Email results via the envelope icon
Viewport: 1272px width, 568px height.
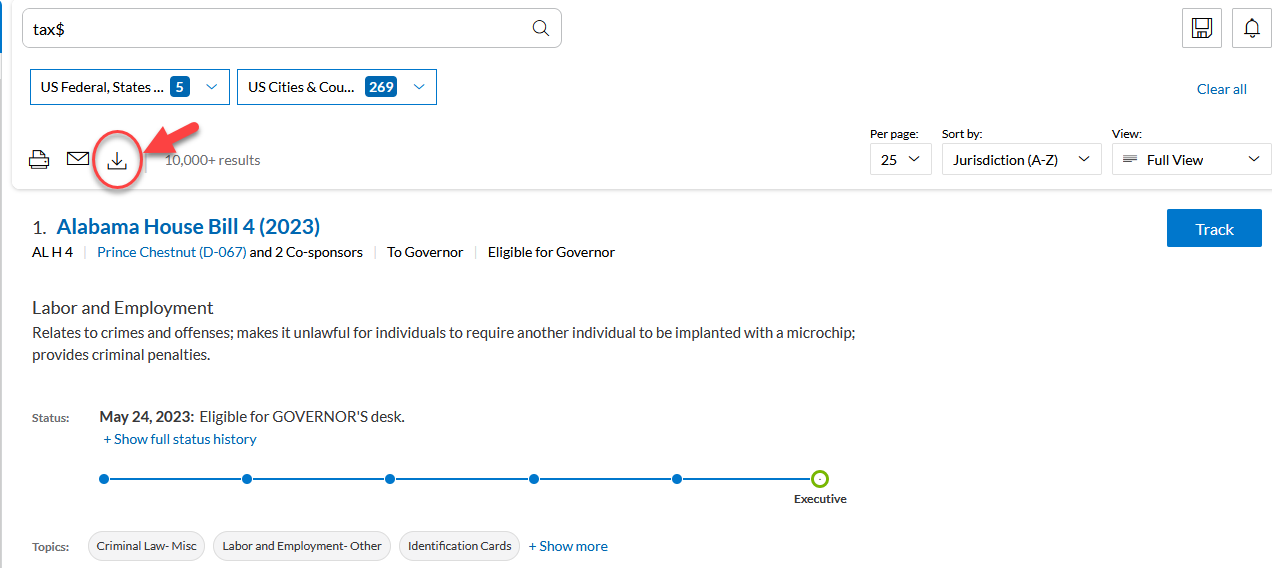click(78, 159)
